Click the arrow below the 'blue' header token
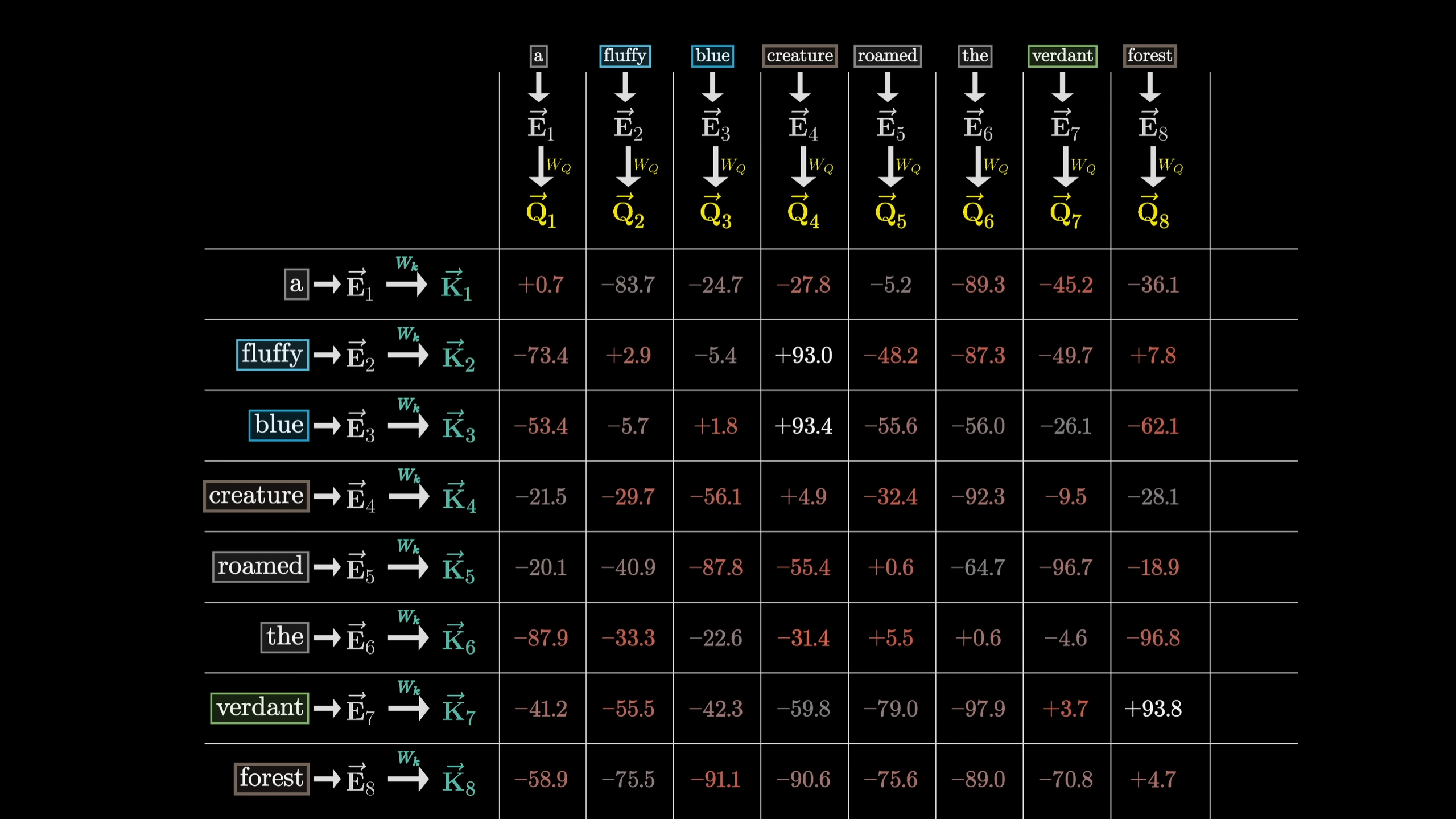1456x819 pixels. pos(712,88)
